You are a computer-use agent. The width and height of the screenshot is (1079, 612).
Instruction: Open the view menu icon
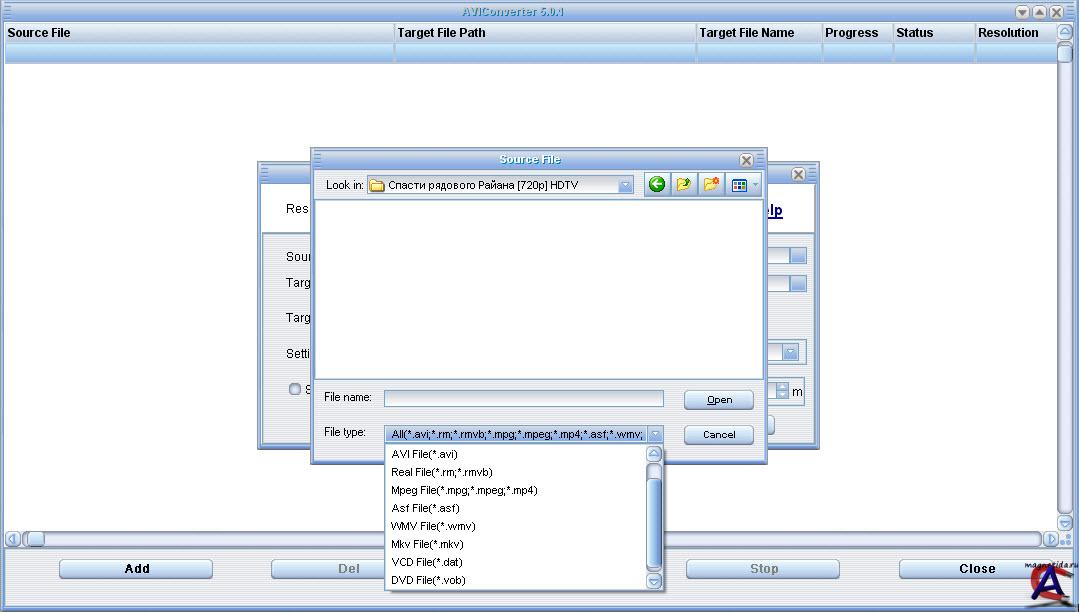[x=740, y=185]
